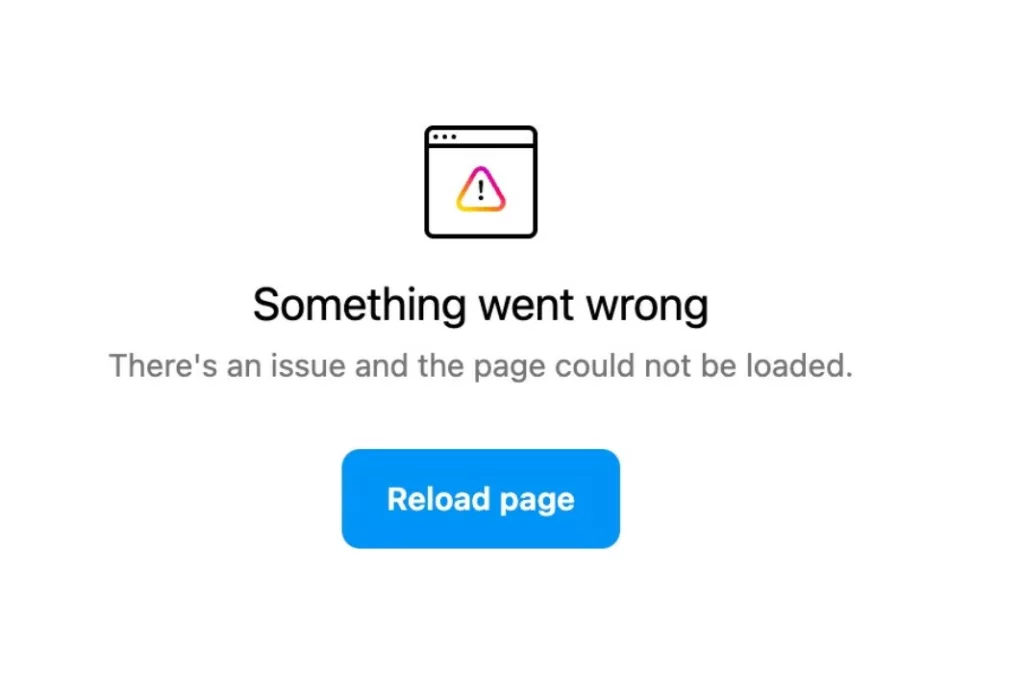The image size is (1024, 699).
Task: Click the word wrong in the heading
Action: click(647, 306)
